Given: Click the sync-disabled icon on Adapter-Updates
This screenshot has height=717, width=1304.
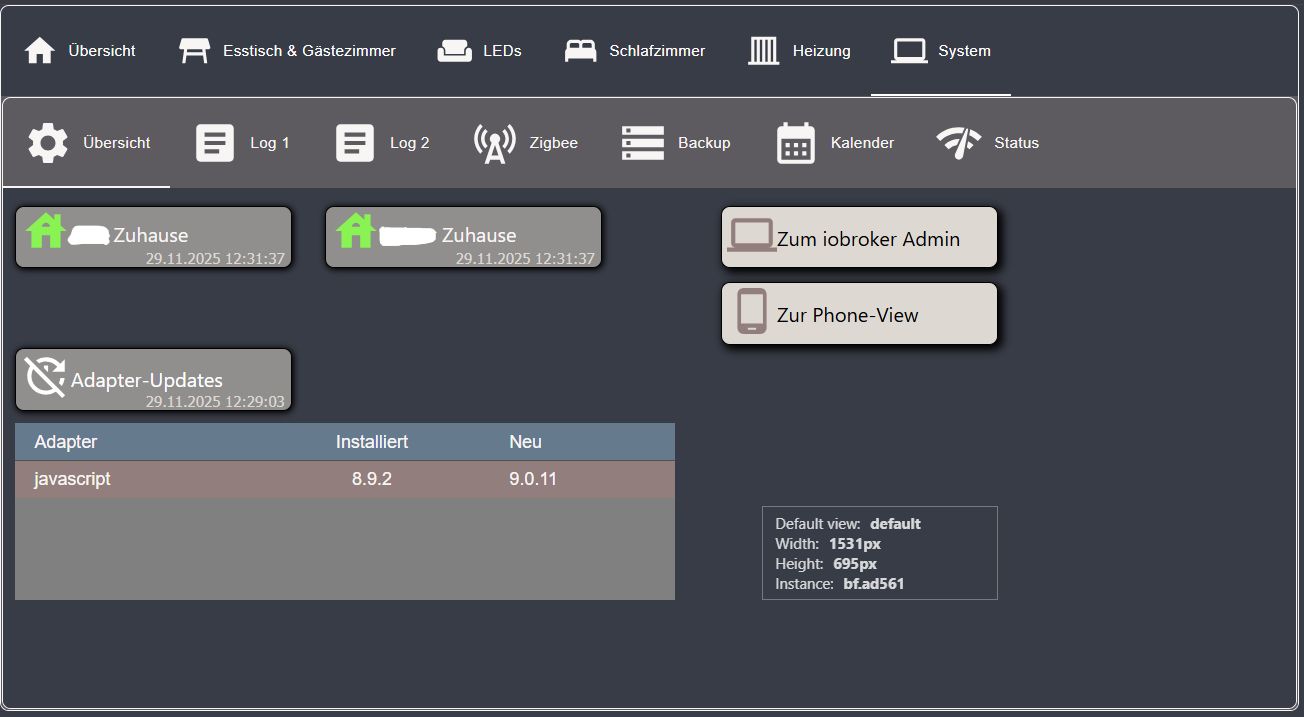Looking at the screenshot, I should 44,378.
